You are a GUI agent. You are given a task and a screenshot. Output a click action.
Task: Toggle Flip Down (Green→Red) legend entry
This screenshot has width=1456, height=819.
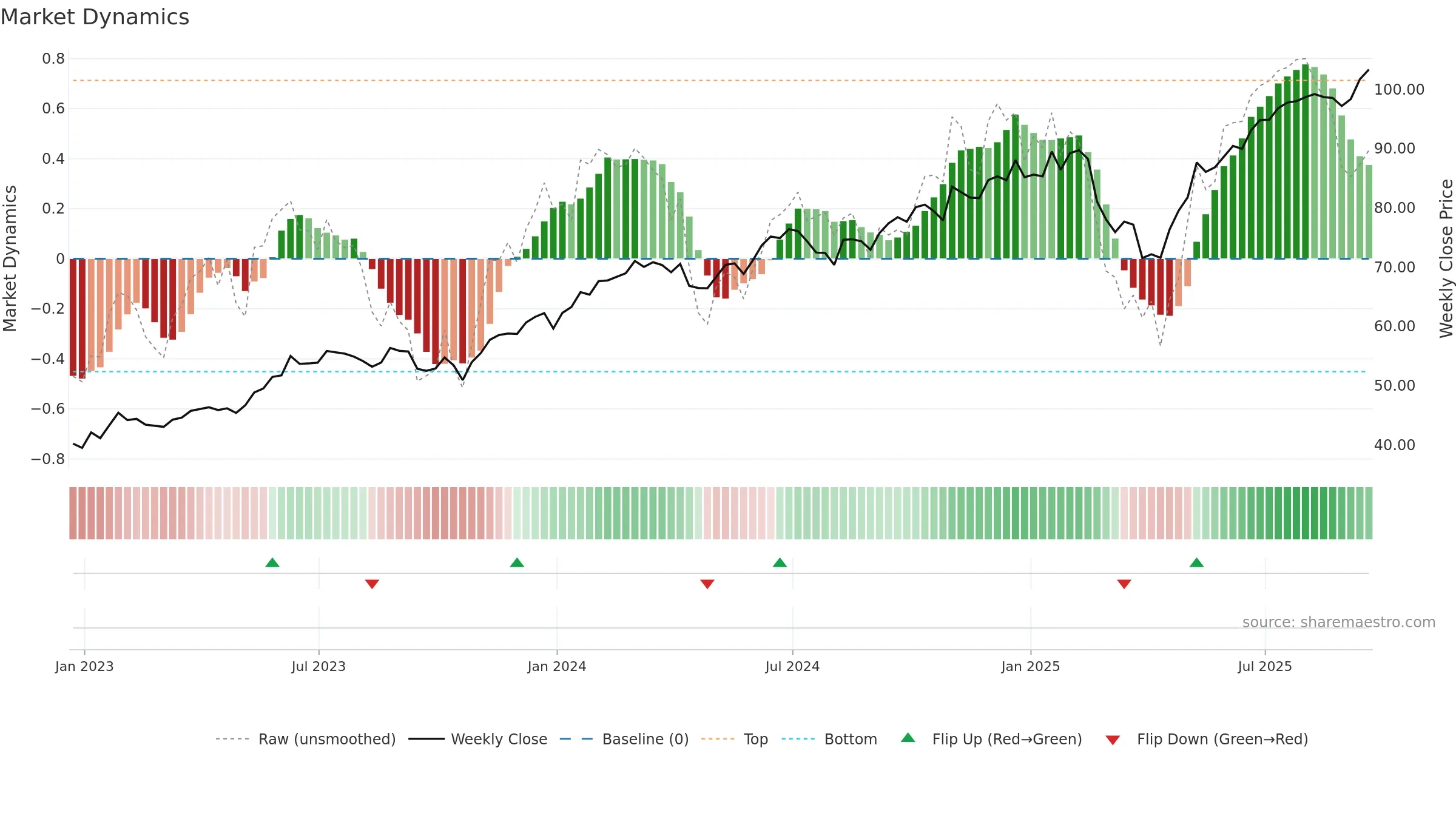tap(1207, 739)
